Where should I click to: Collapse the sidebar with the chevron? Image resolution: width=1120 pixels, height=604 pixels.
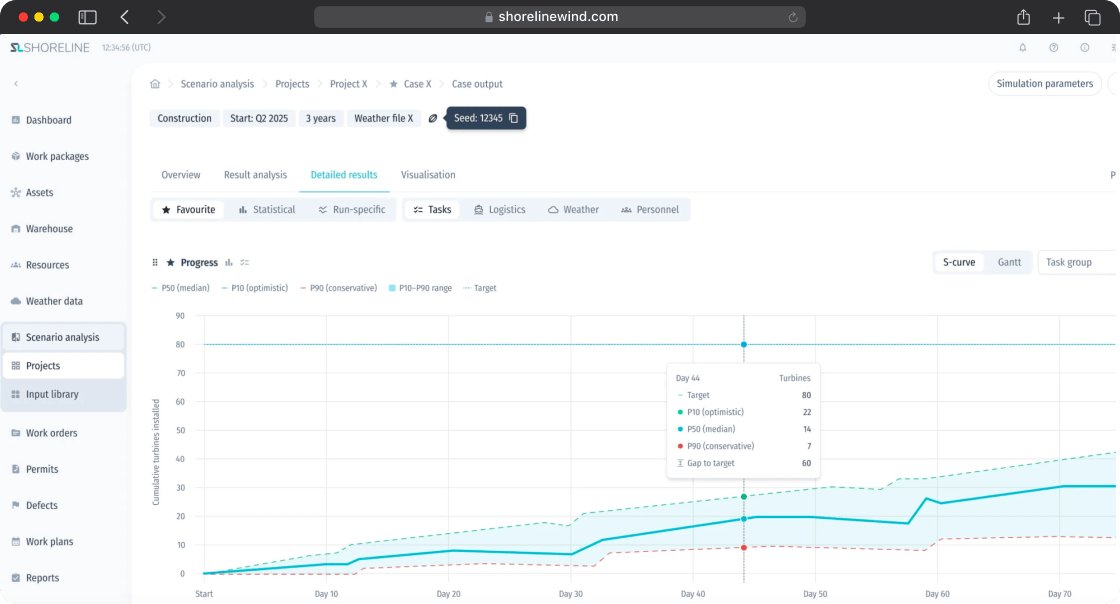coord(16,84)
